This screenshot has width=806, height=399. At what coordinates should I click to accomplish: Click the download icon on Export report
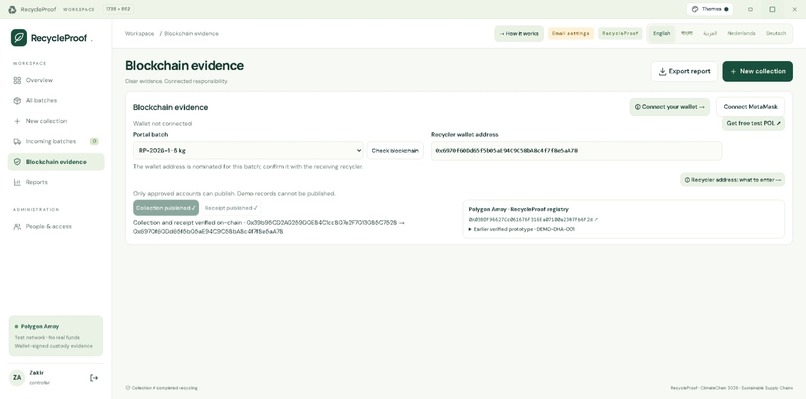[663, 71]
